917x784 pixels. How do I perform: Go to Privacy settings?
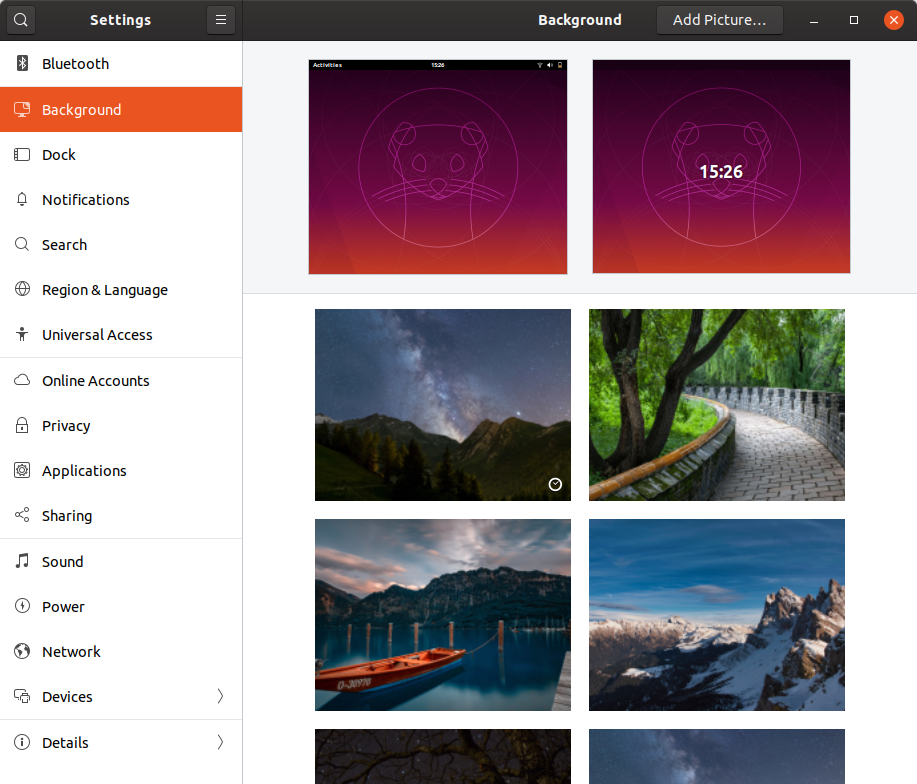[121, 426]
